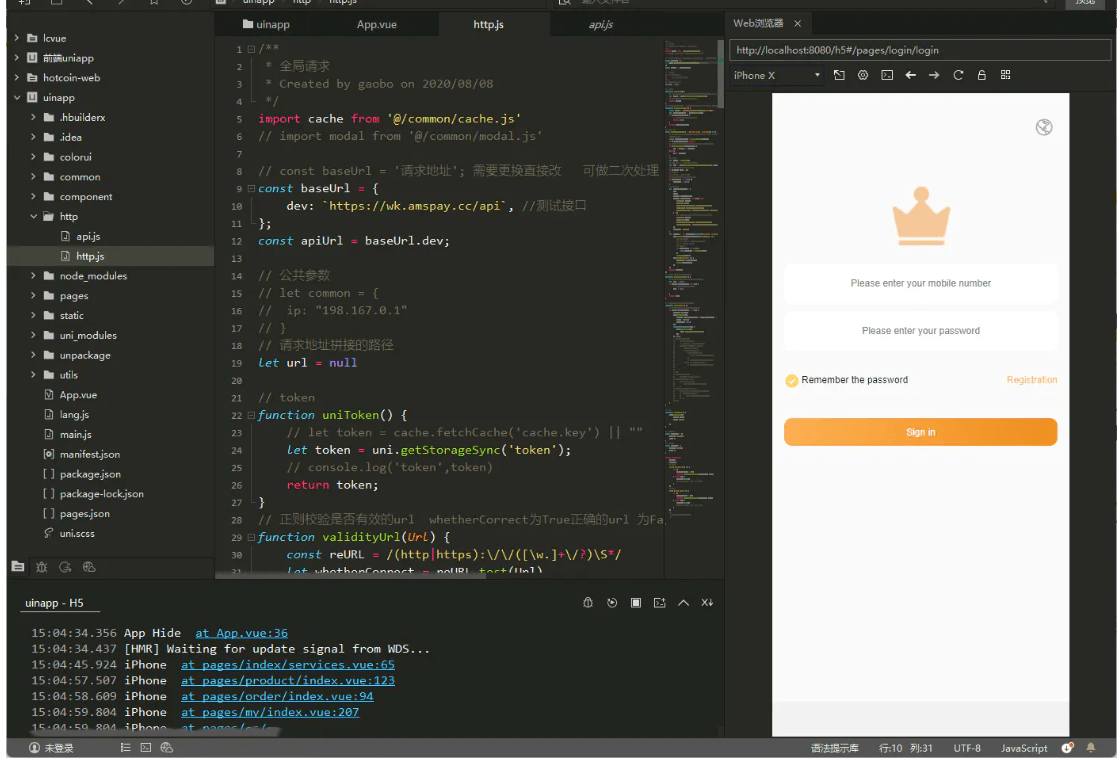The image size is (1120, 758).
Task: Expand the node_modules folder
Action: click(x=34, y=276)
